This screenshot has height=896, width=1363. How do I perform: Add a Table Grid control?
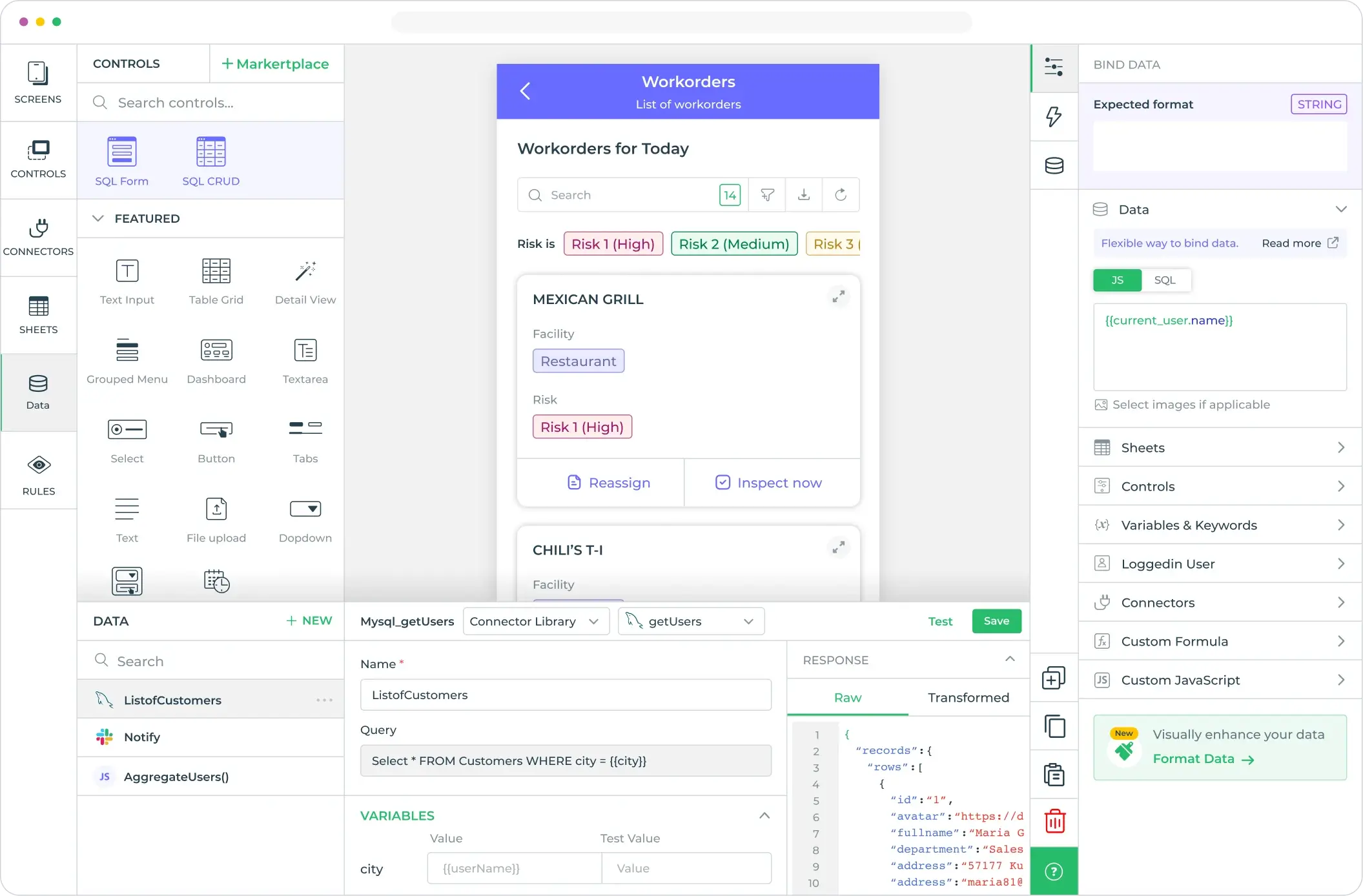(x=216, y=282)
